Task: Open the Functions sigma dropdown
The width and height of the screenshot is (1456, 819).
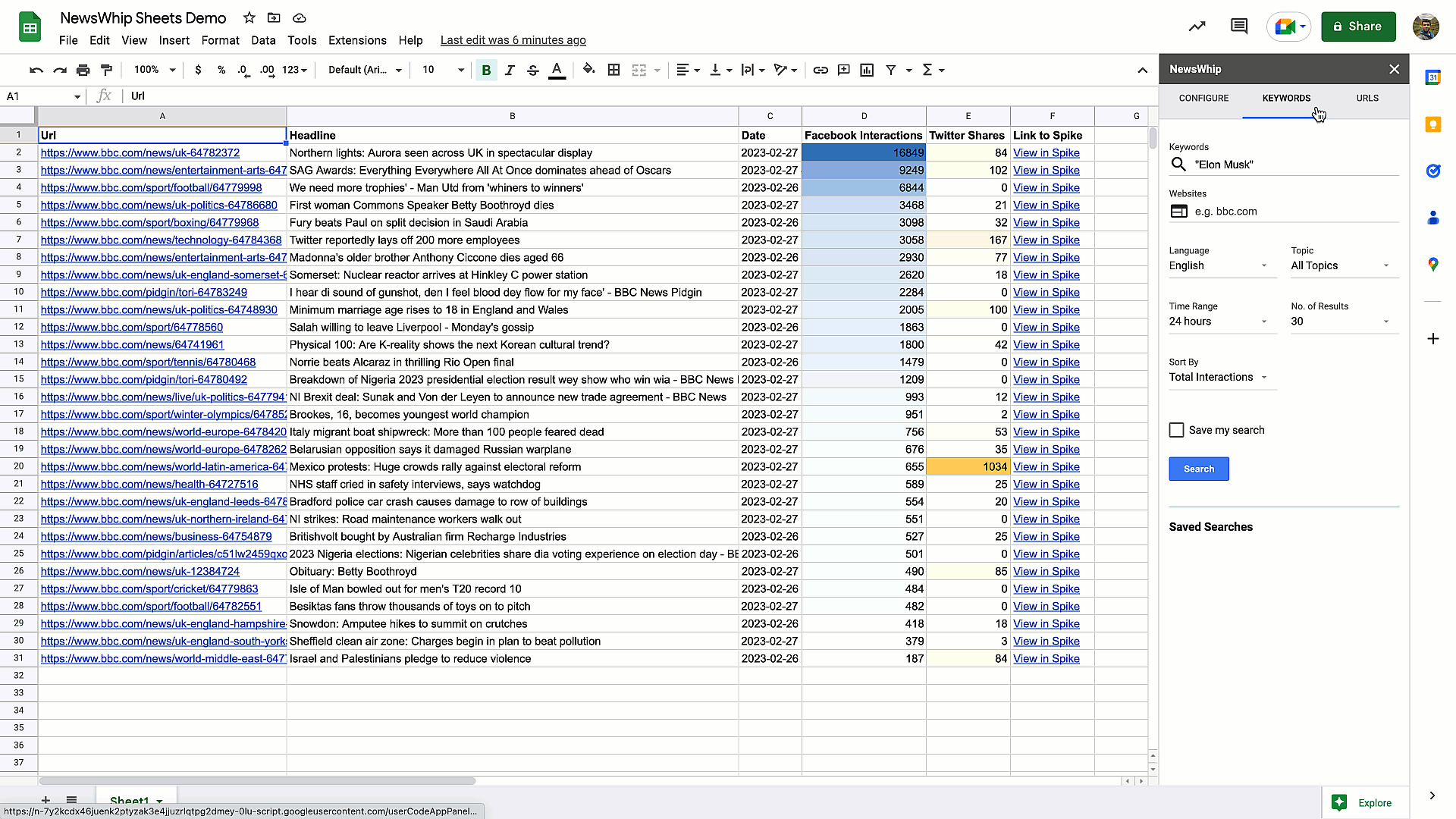Action: coord(933,70)
